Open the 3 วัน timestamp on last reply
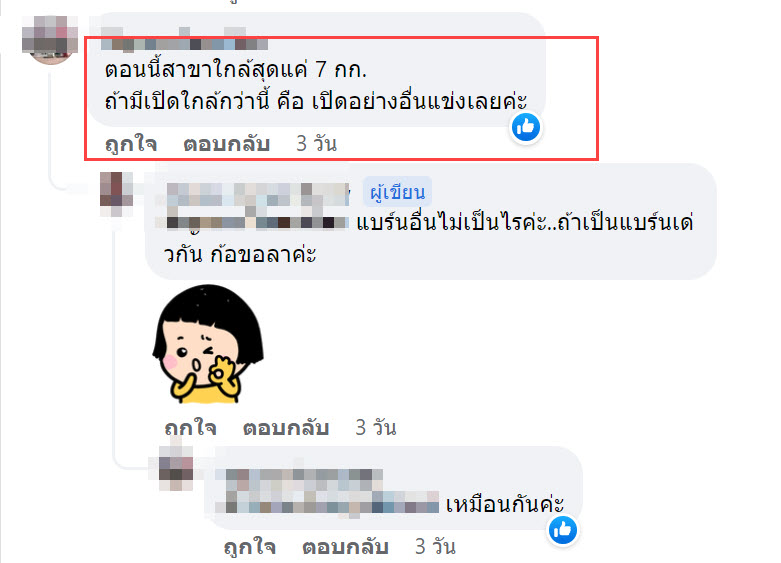781x563 pixels. point(435,546)
